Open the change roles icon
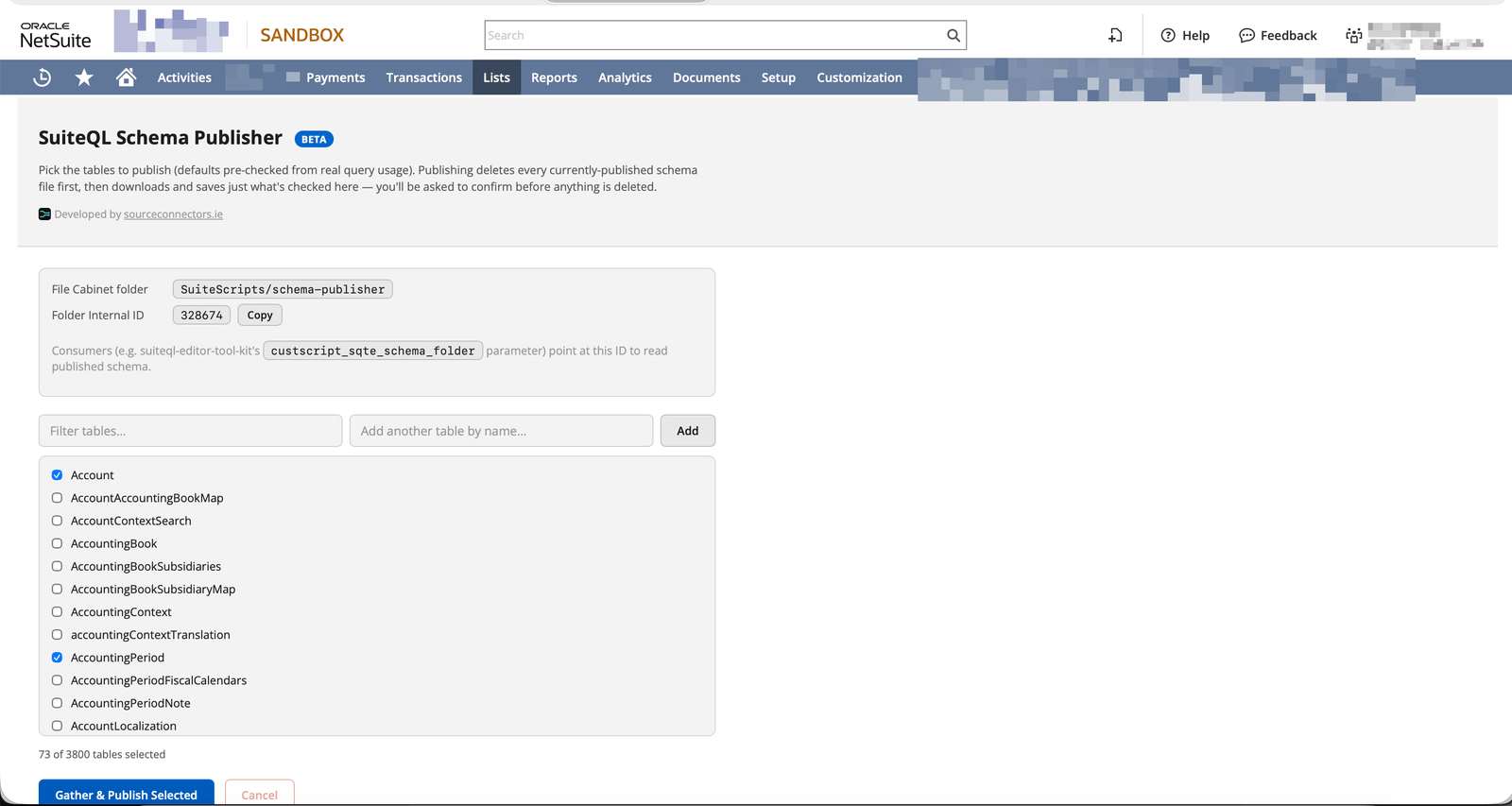The image size is (1512, 806). click(1353, 35)
